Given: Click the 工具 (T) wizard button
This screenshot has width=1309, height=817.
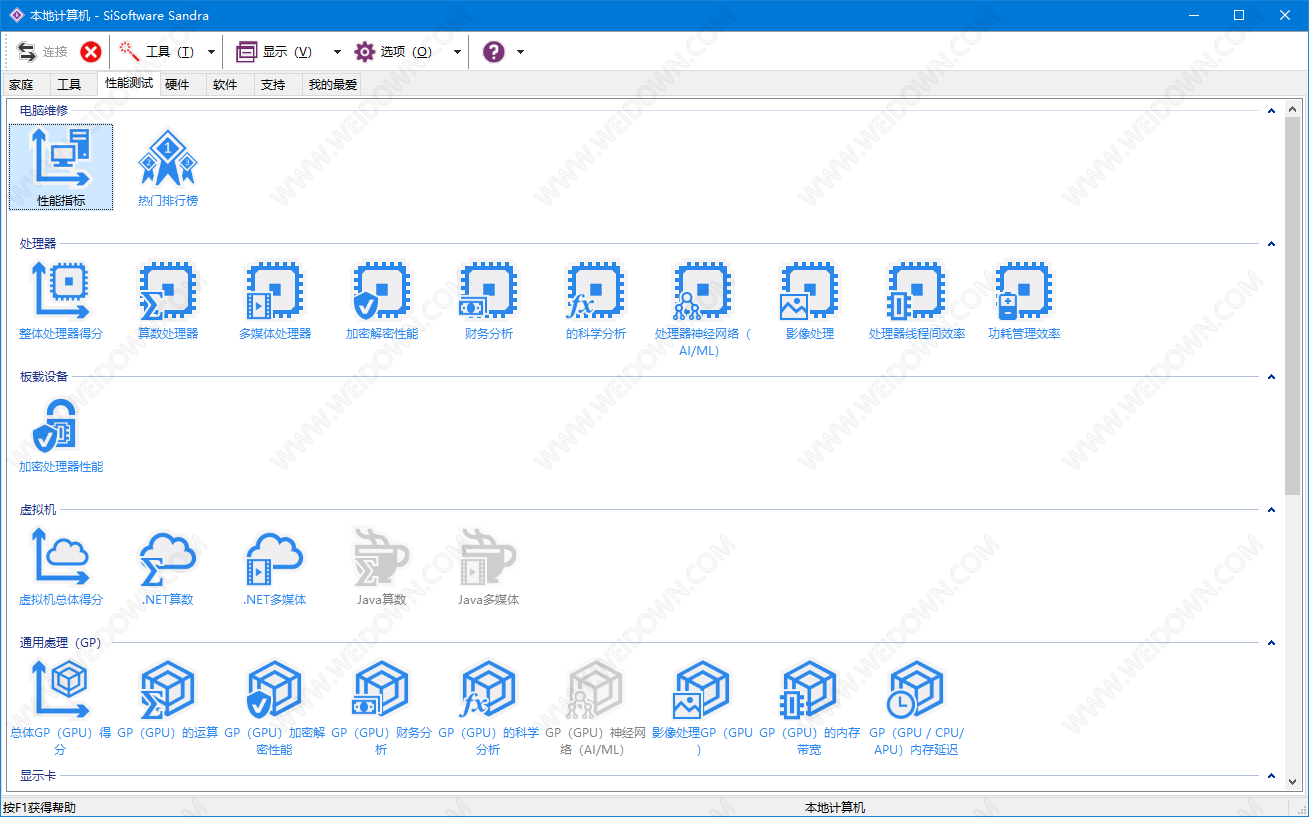Looking at the screenshot, I should (158, 52).
